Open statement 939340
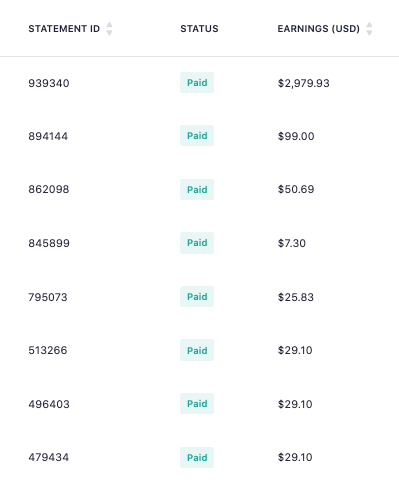This screenshot has height=496, width=399. [x=49, y=83]
